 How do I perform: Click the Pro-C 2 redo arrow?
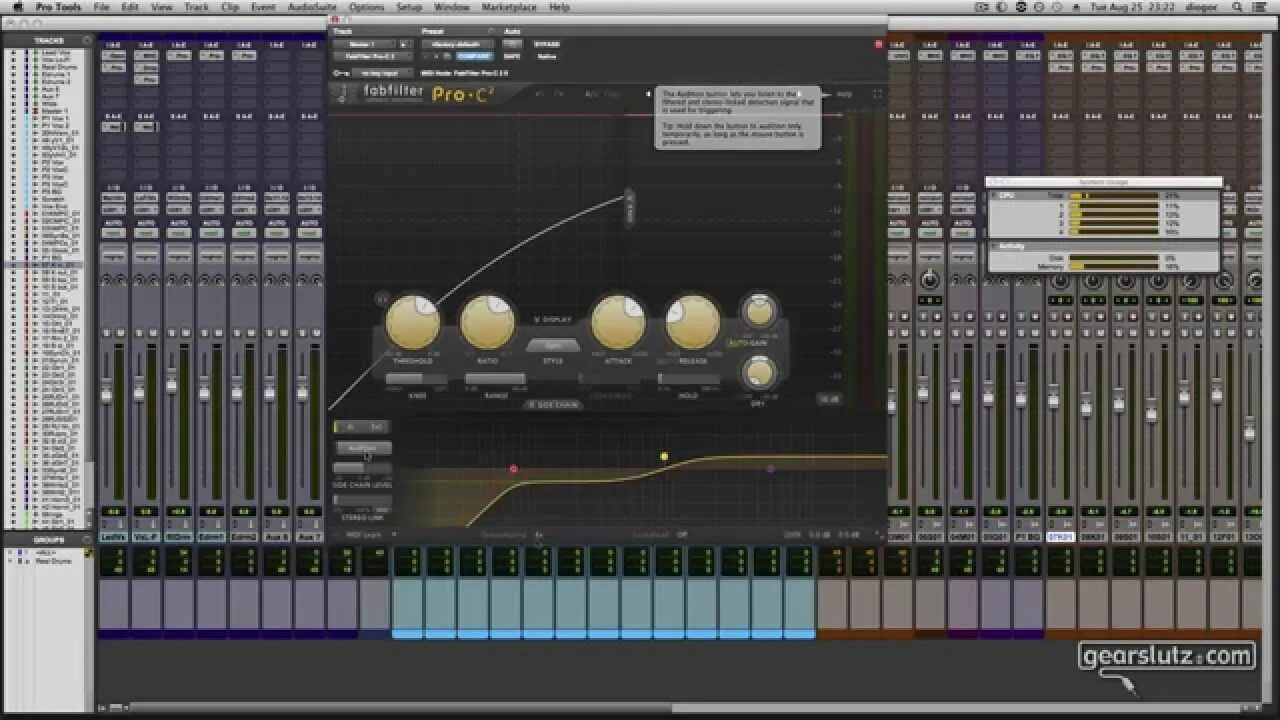tap(560, 94)
